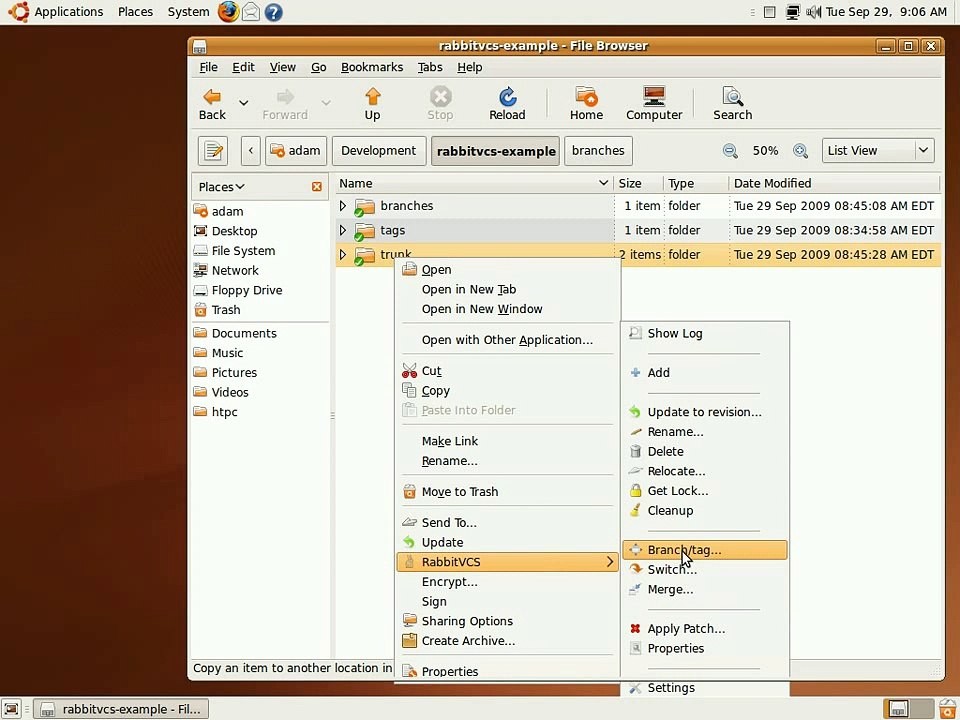Click the adam path button
Viewport: 960px width, 720px height.
tap(296, 151)
